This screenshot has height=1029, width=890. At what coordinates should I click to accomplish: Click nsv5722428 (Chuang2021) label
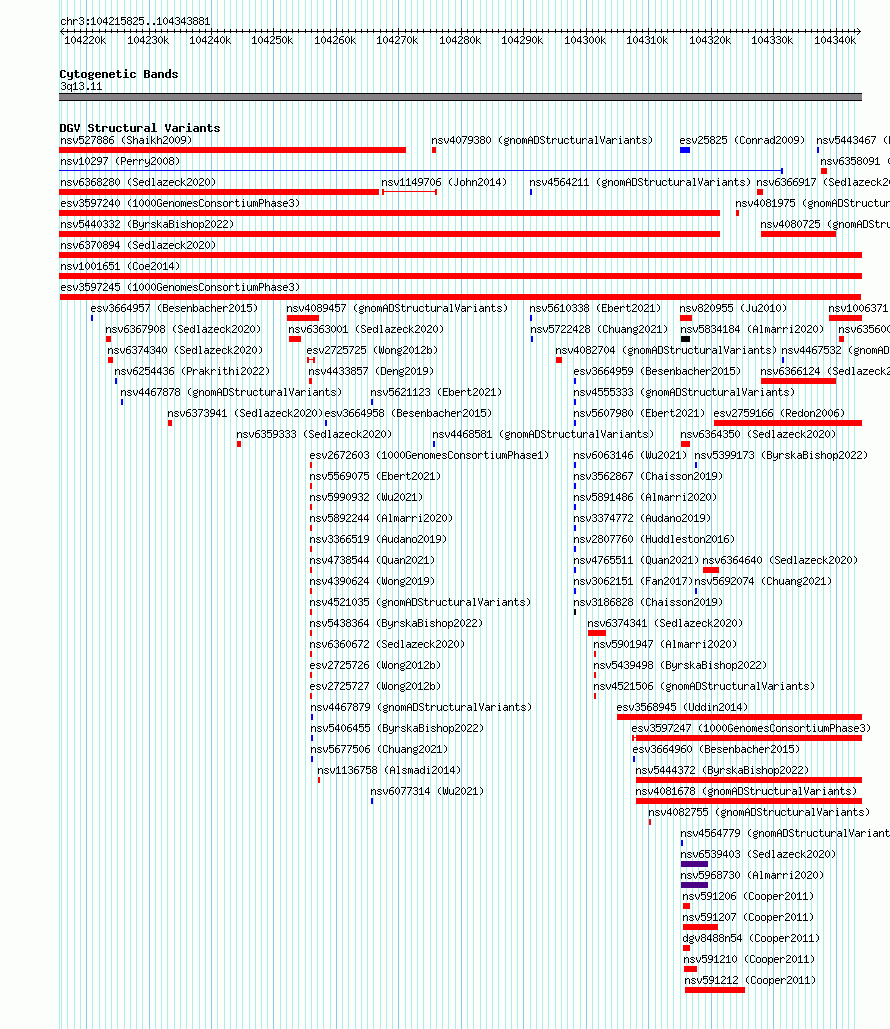tap(599, 329)
